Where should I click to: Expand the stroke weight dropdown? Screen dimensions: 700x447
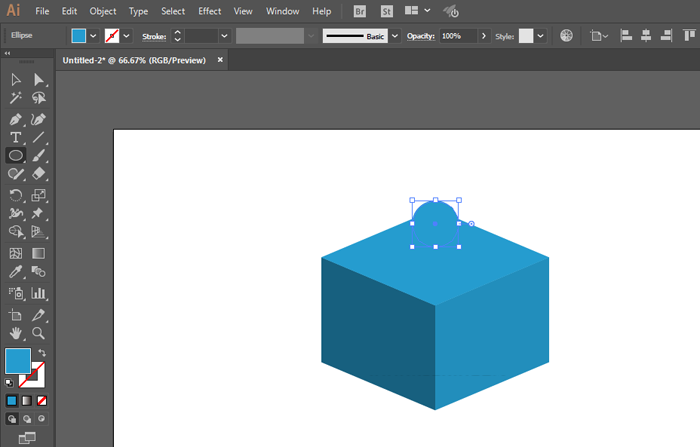point(225,35)
